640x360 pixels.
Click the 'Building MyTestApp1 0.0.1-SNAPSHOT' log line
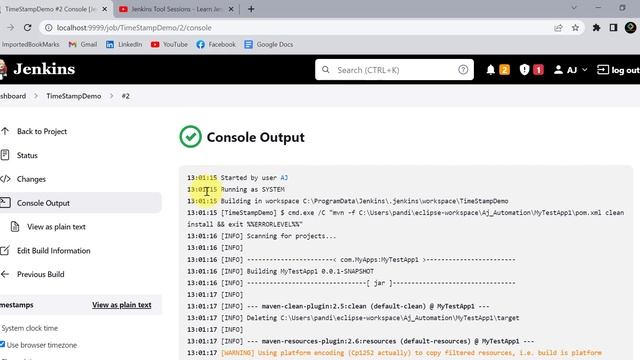click(310, 271)
